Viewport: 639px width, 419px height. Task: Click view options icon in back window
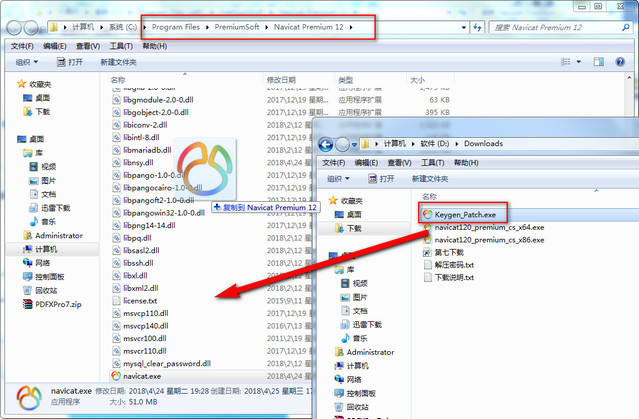tap(566, 62)
